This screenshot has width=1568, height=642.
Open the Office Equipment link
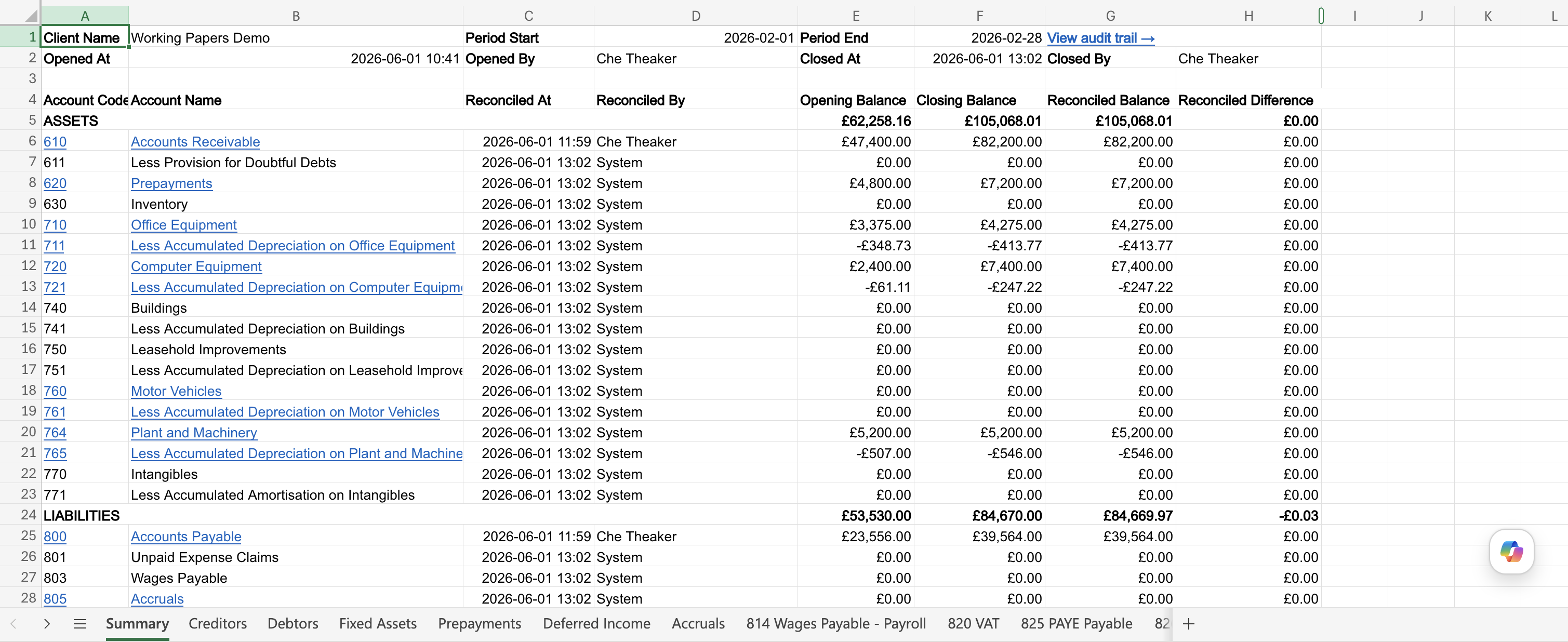tap(184, 224)
